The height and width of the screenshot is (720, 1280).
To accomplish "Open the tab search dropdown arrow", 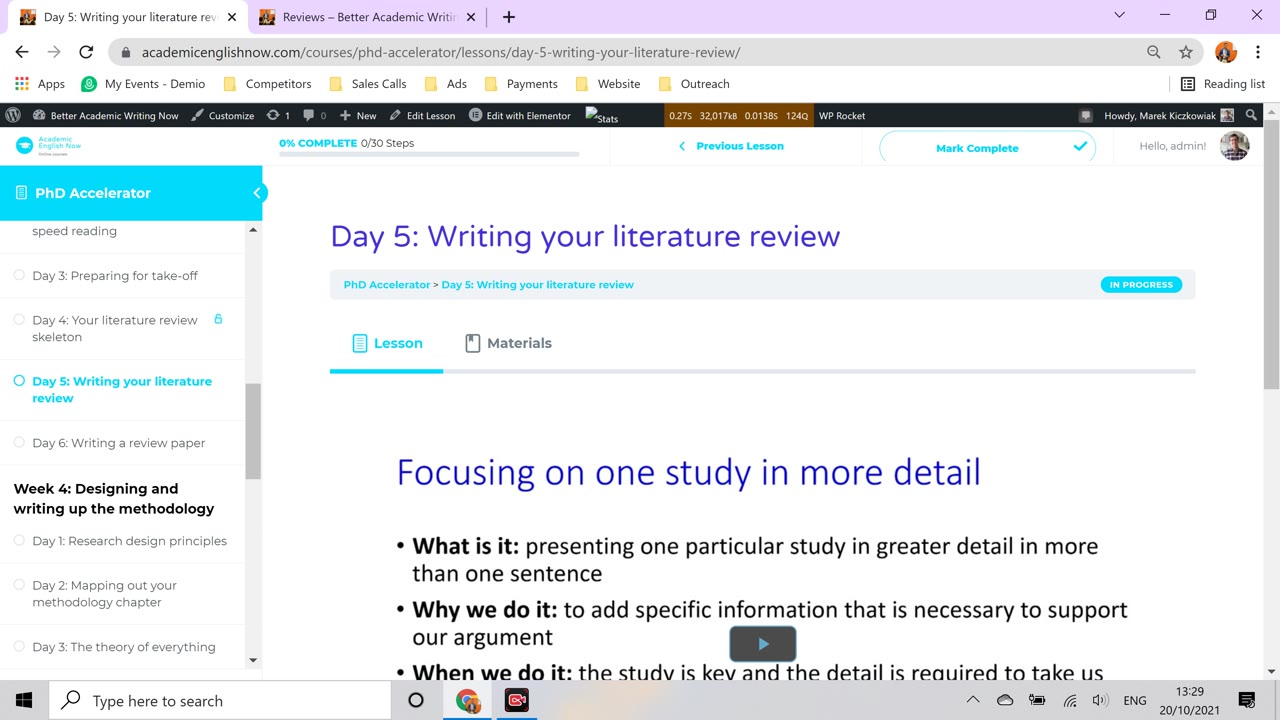I will pos(1120,15).
